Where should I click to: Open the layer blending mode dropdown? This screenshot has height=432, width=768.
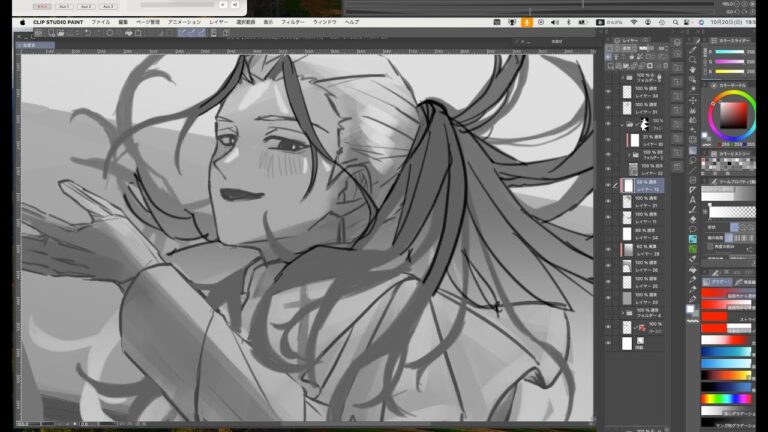pos(628,48)
